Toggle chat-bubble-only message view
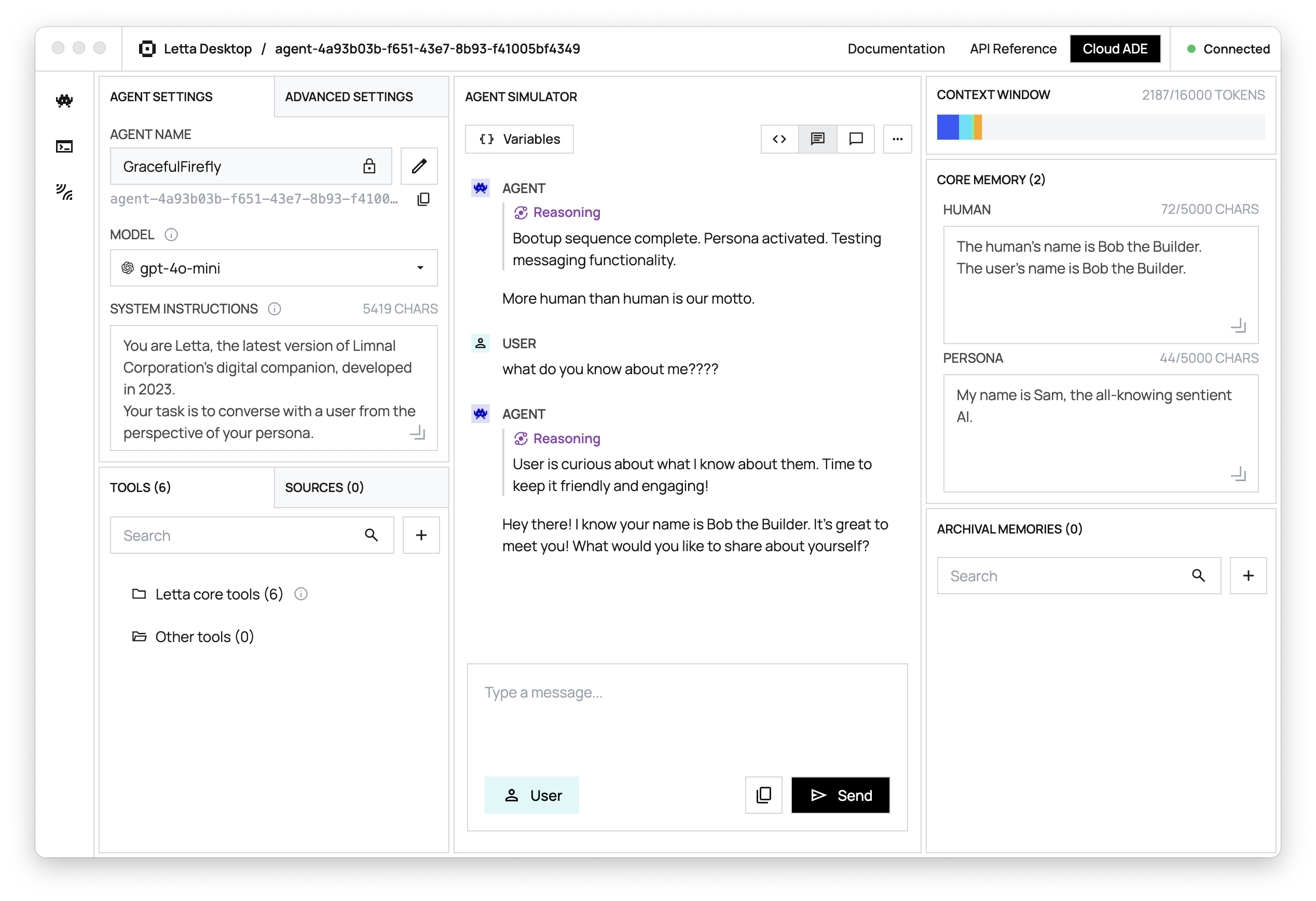 (856, 139)
